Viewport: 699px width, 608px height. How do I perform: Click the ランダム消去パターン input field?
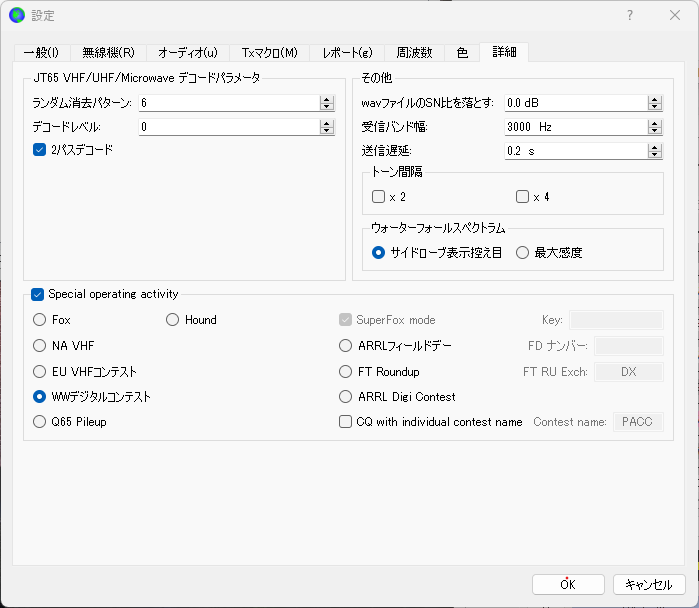point(229,103)
